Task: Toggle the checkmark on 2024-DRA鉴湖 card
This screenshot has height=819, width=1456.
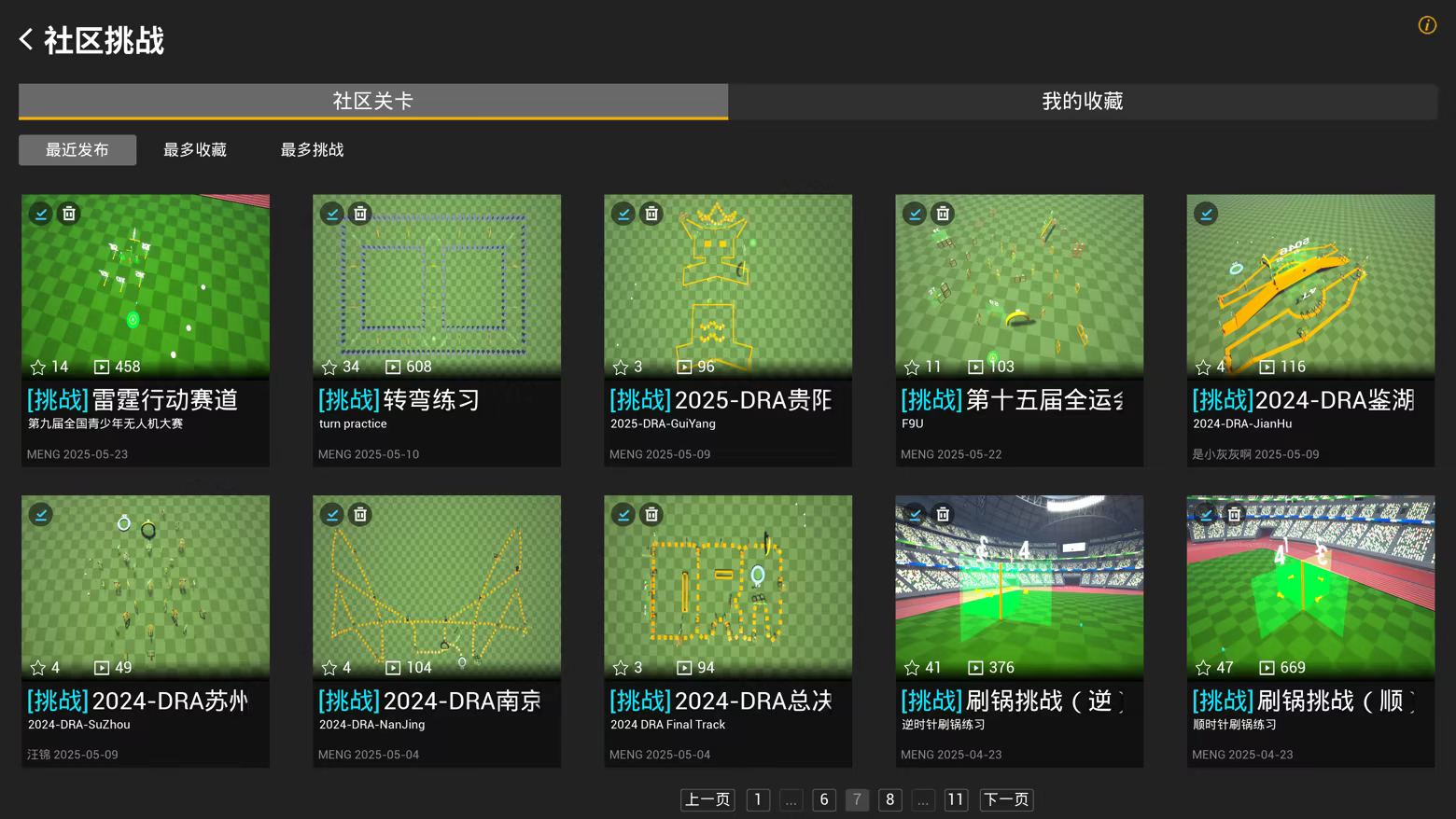Action: coord(1206,214)
